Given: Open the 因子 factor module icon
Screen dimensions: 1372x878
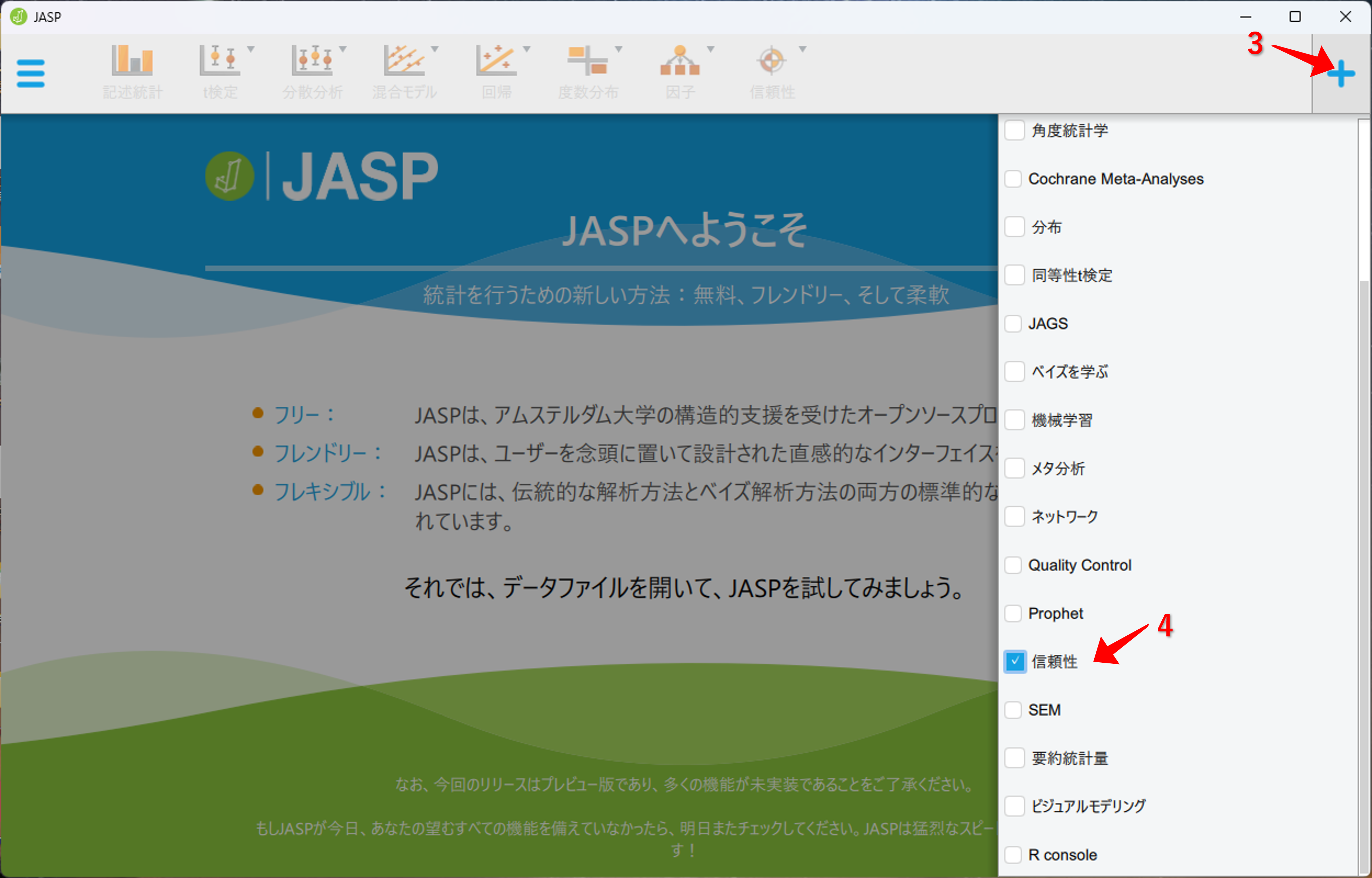Looking at the screenshot, I should pos(680,72).
